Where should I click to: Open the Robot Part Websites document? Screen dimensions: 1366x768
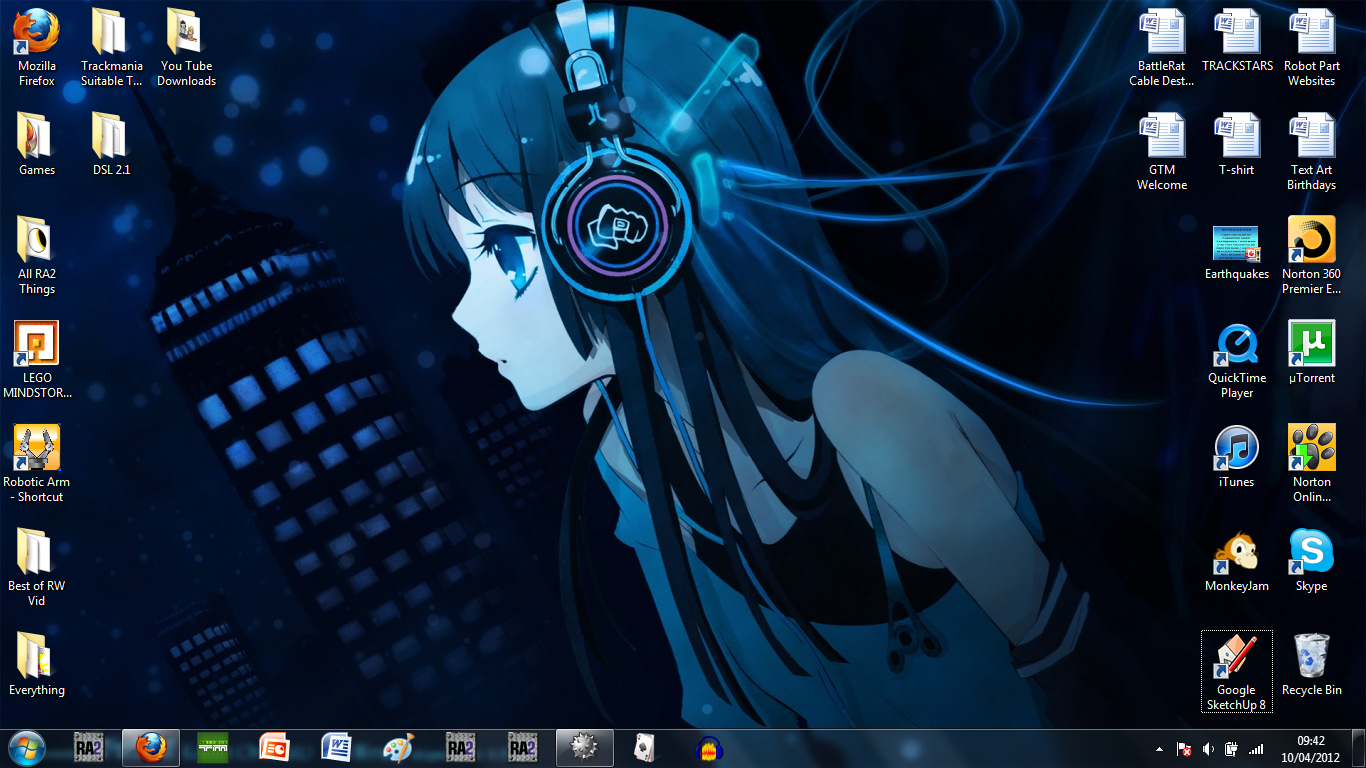[1311, 48]
